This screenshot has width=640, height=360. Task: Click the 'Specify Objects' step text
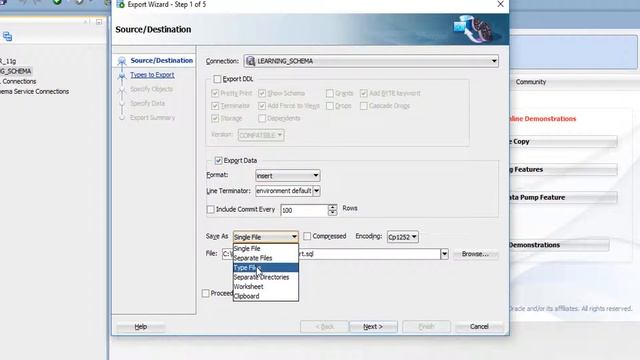click(151, 89)
